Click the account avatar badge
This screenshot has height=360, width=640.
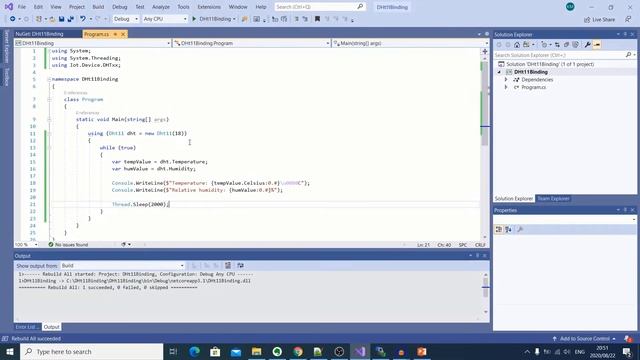point(570,7)
